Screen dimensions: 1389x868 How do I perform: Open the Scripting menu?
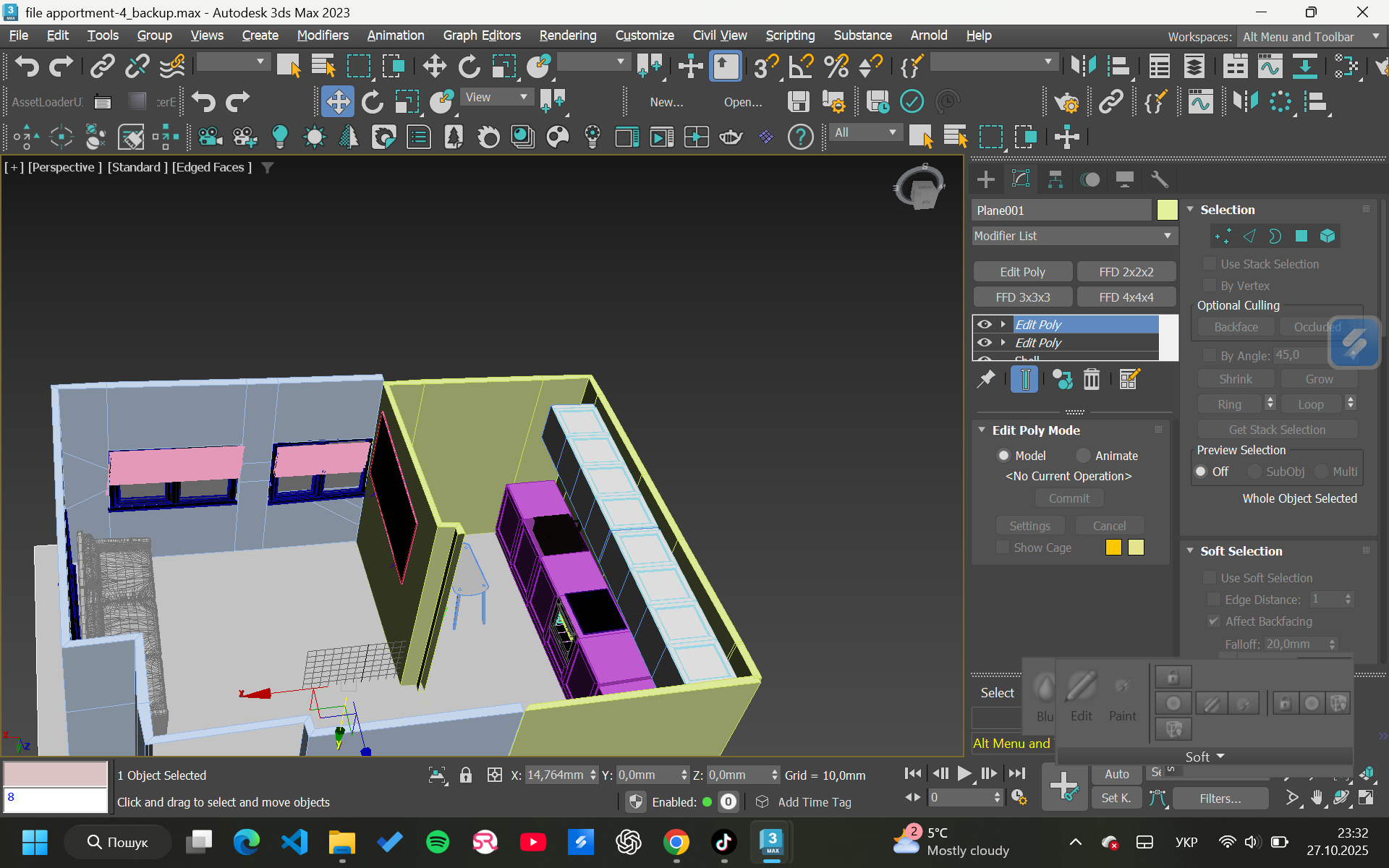pyautogui.click(x=790, y=35)
